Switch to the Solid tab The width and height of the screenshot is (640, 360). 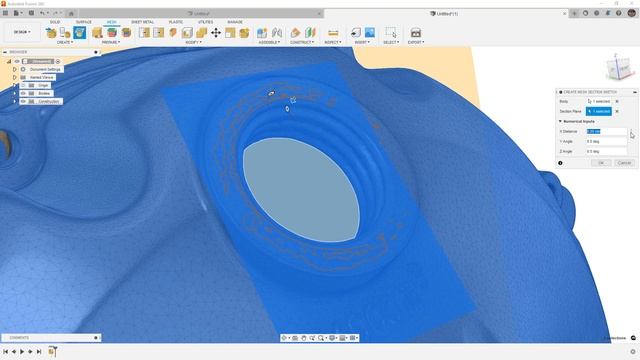click(55, 22)
